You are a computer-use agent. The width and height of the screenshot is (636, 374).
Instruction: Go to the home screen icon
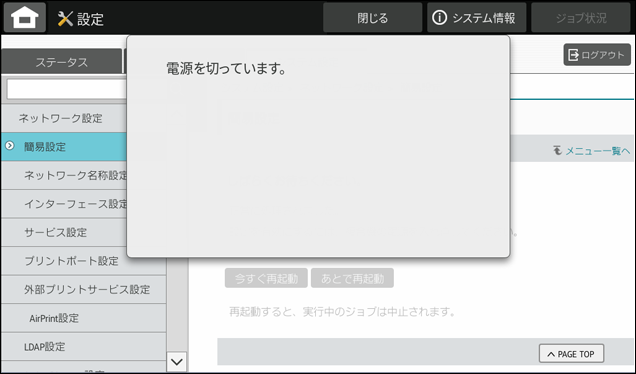(25, 17)
